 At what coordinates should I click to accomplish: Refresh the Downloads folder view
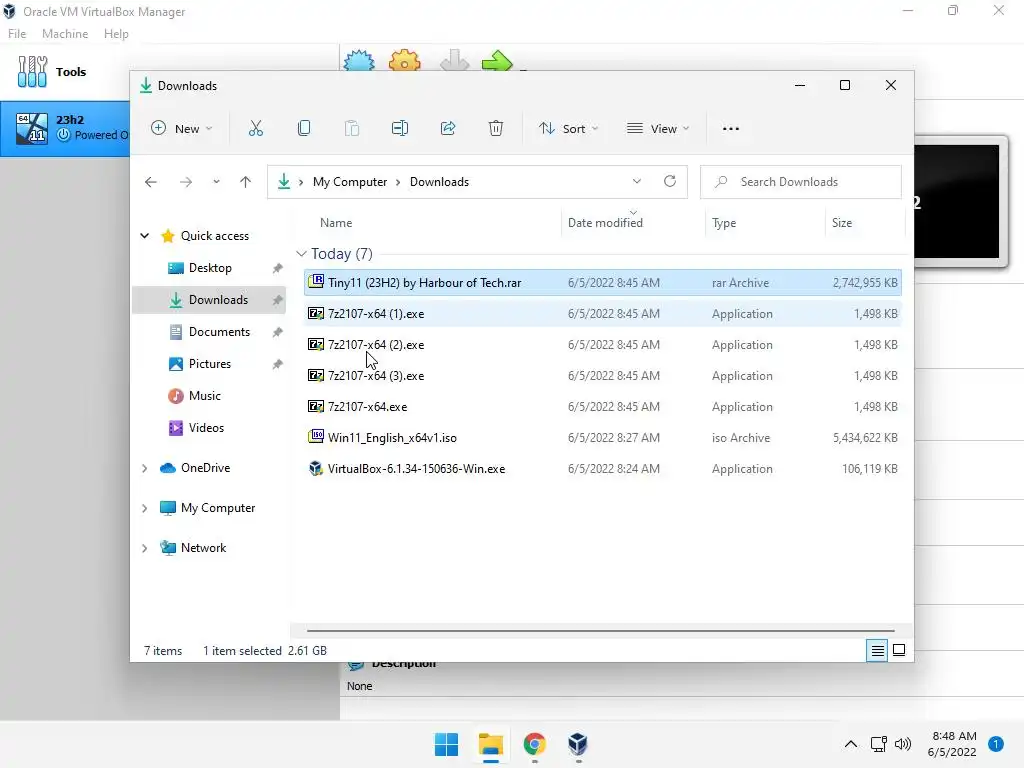click(670, 182)
